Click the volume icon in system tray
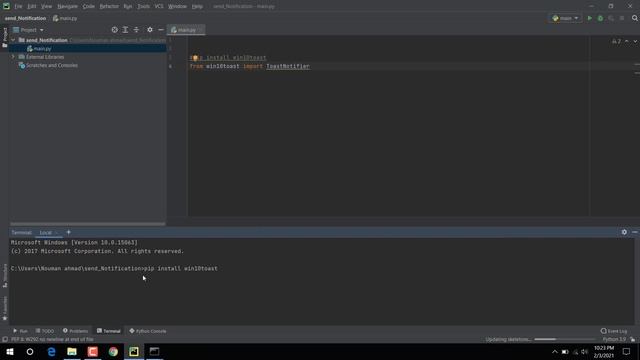The height and width of the screenshot is (360, 640). [x=584, y=351]
